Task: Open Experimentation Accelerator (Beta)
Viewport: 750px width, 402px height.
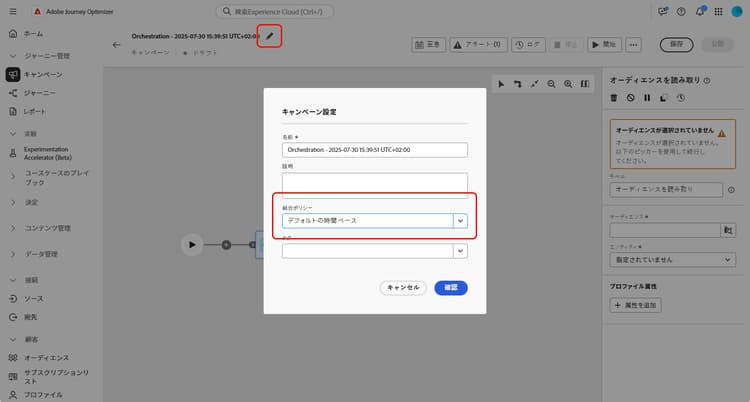Action: tap(48, 153)
